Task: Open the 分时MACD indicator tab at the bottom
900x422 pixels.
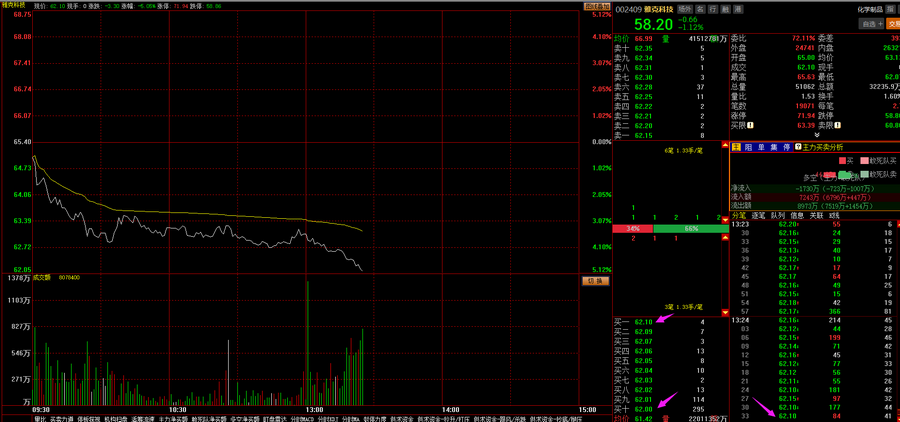Action: pos(302,419)
